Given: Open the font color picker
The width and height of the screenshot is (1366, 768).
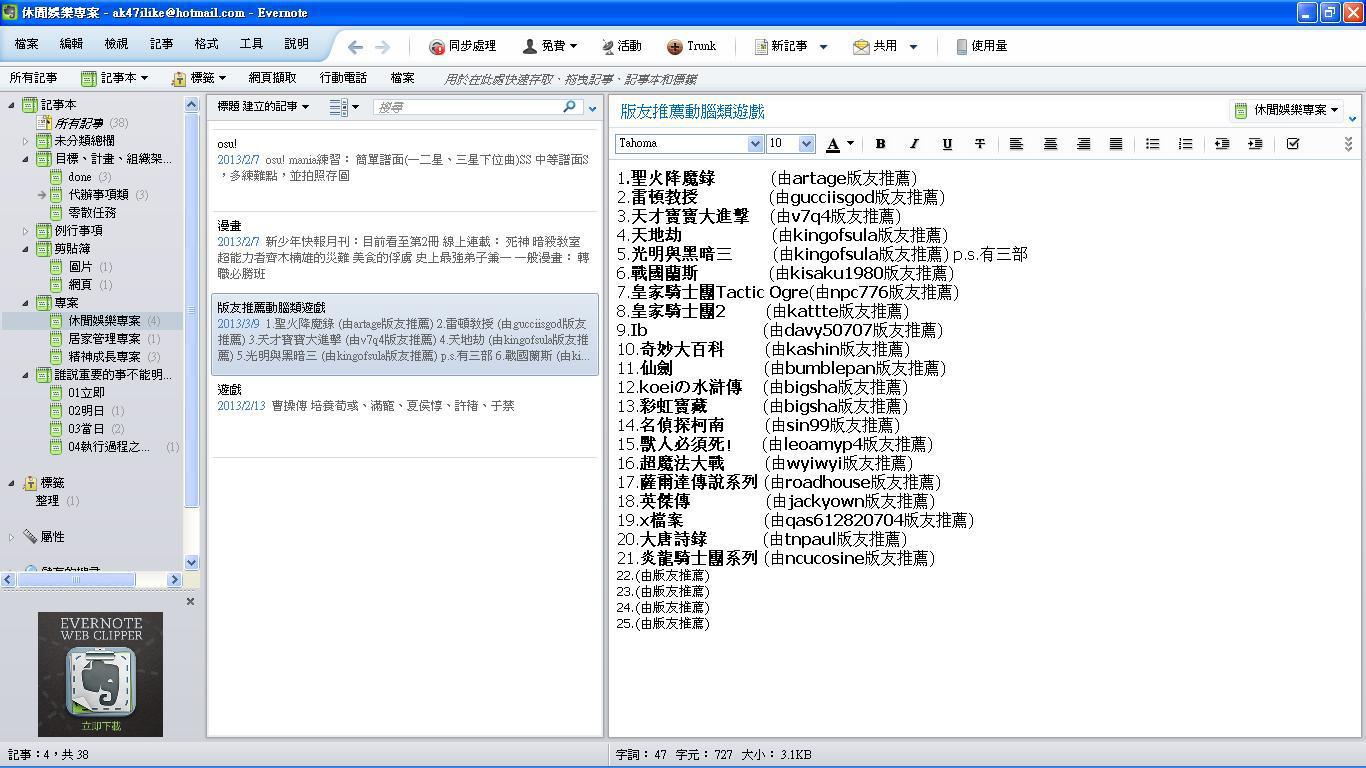Looking at the screenshot, I should (x=840, y=144).
